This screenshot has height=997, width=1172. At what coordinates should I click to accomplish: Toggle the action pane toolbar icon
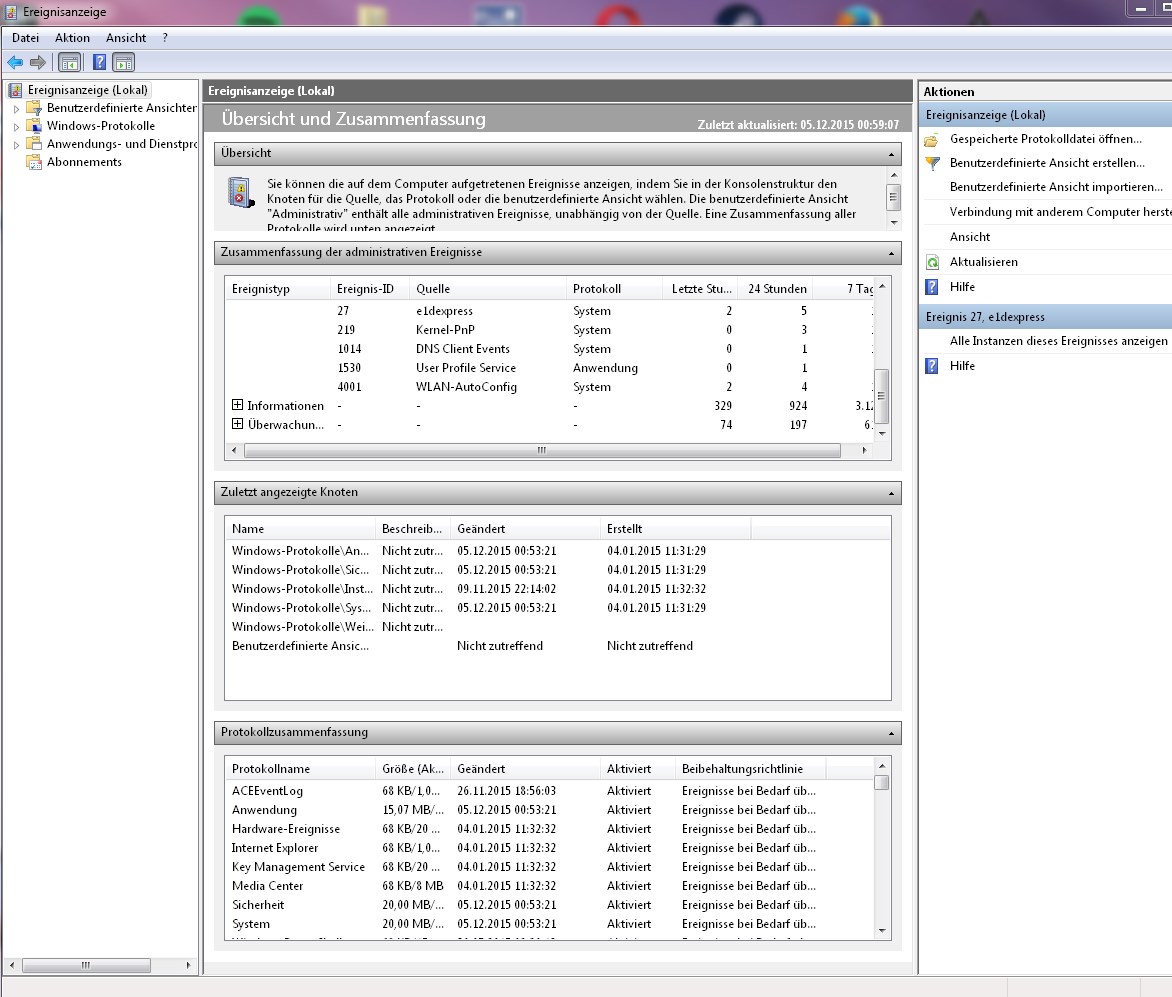click(123, 63)
